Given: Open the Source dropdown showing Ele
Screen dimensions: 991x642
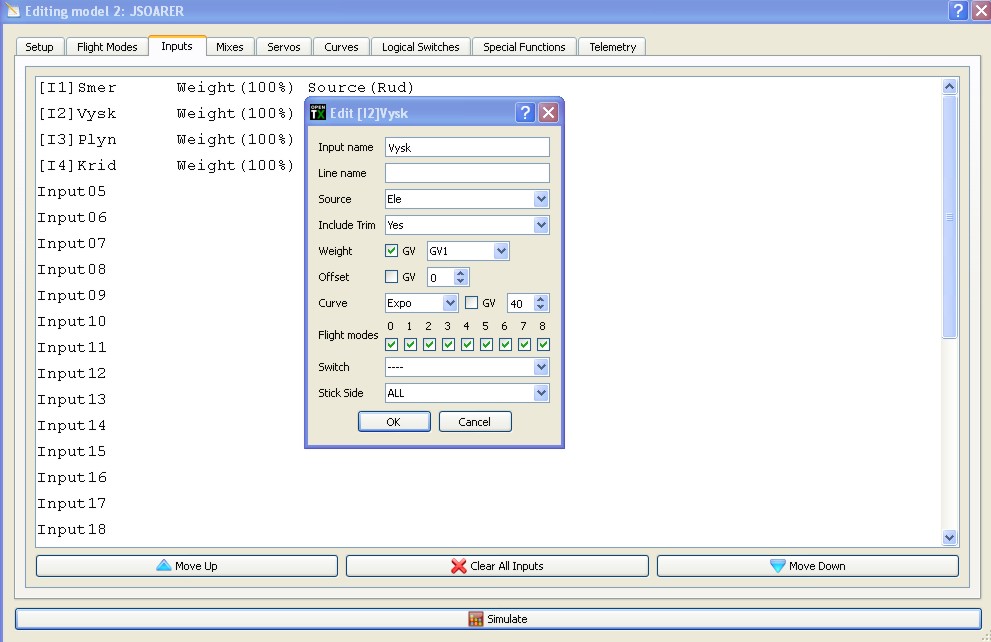Looking at the screenshot, I should coord(467,199).
